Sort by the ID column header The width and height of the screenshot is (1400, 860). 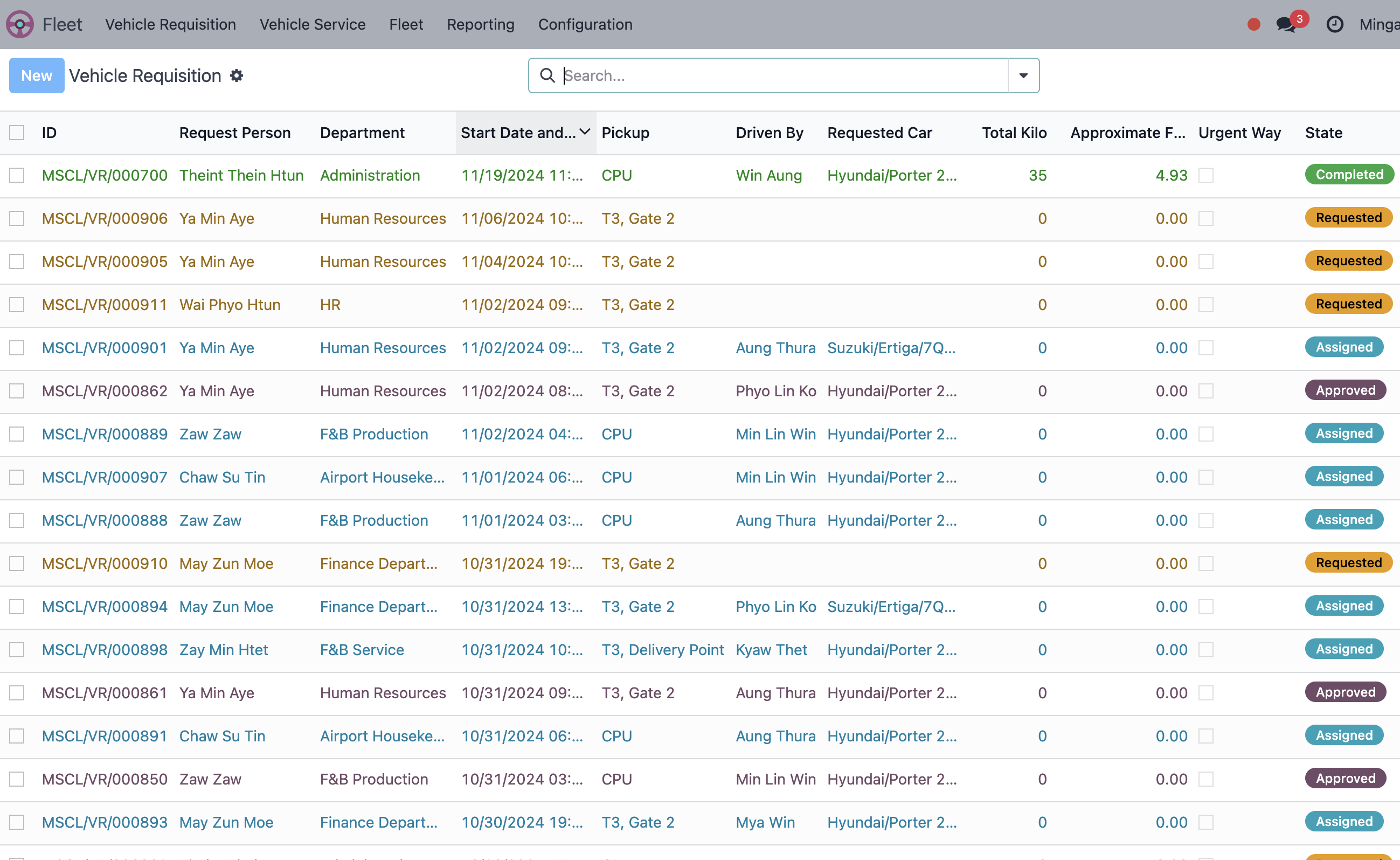coord(50,133)
